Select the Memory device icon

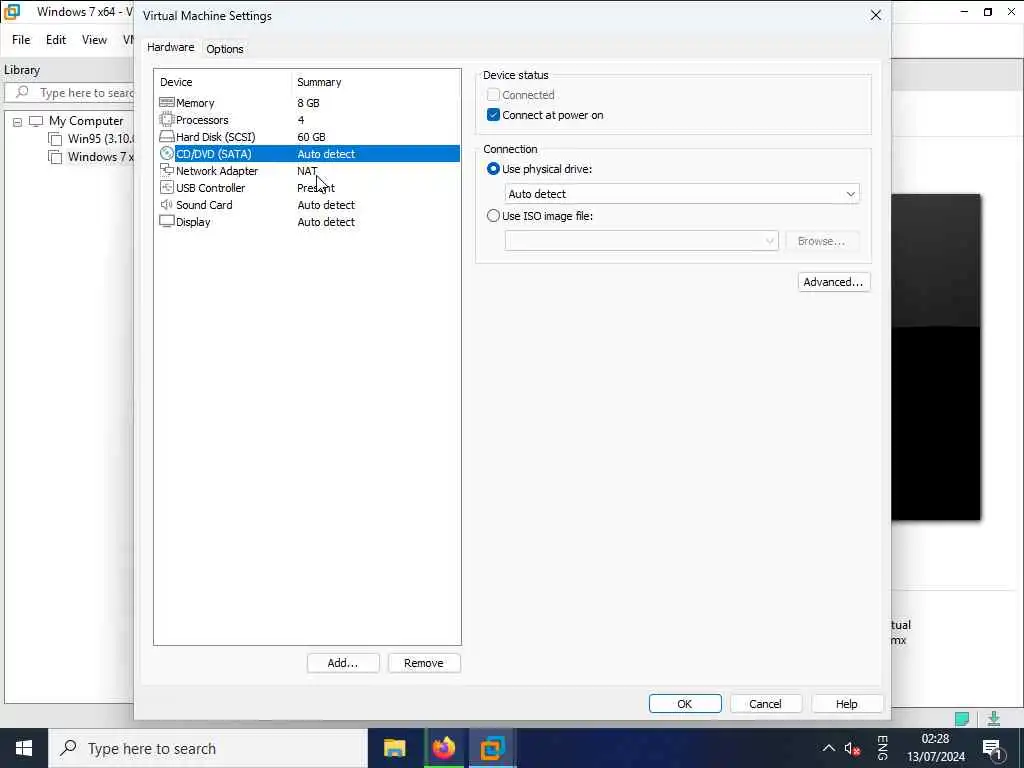tap(167, 103)
